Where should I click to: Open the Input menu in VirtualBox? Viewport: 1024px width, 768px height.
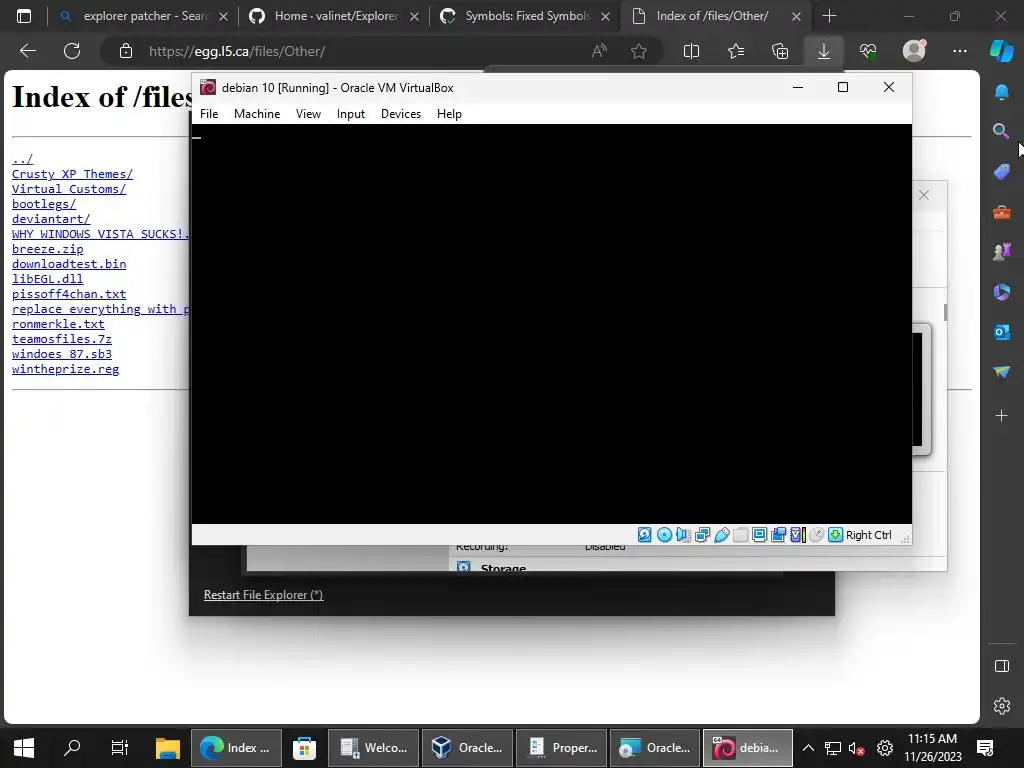click(x=351, y=114)
